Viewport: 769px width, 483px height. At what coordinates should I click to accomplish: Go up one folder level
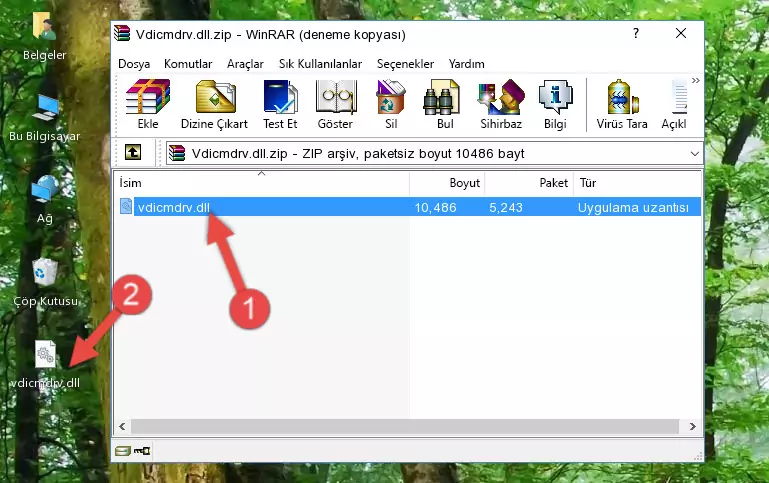[133, 153]
